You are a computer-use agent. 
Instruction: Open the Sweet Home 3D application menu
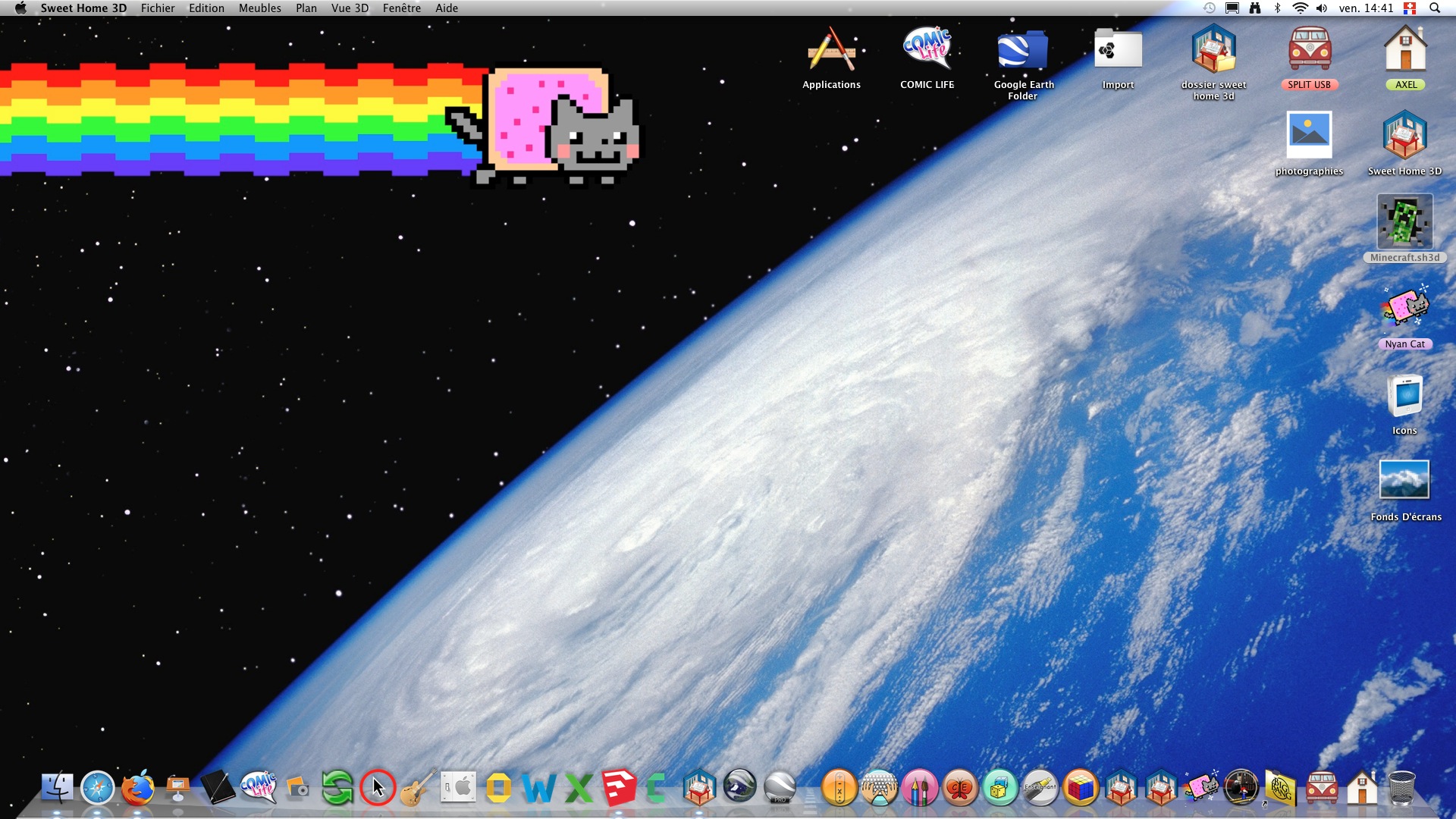(83, 8)
